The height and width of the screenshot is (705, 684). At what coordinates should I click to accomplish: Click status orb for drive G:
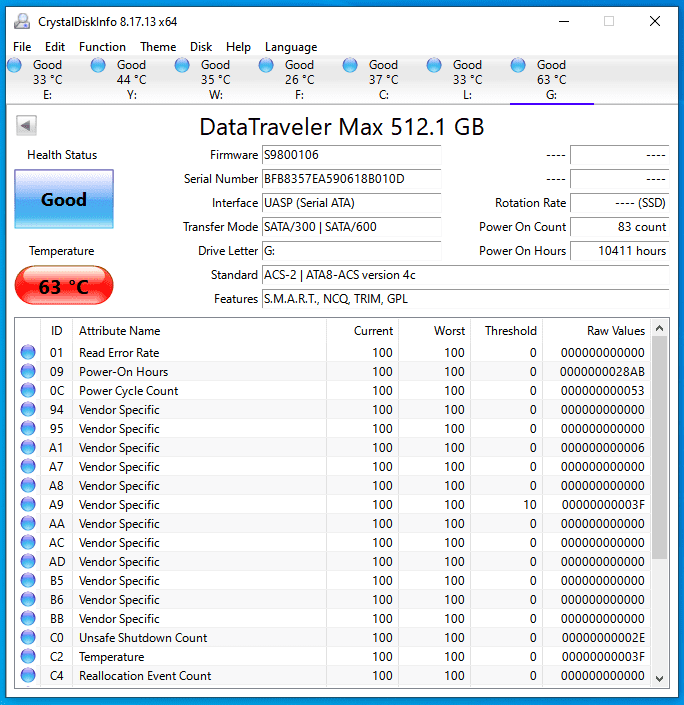coord(518,65)
